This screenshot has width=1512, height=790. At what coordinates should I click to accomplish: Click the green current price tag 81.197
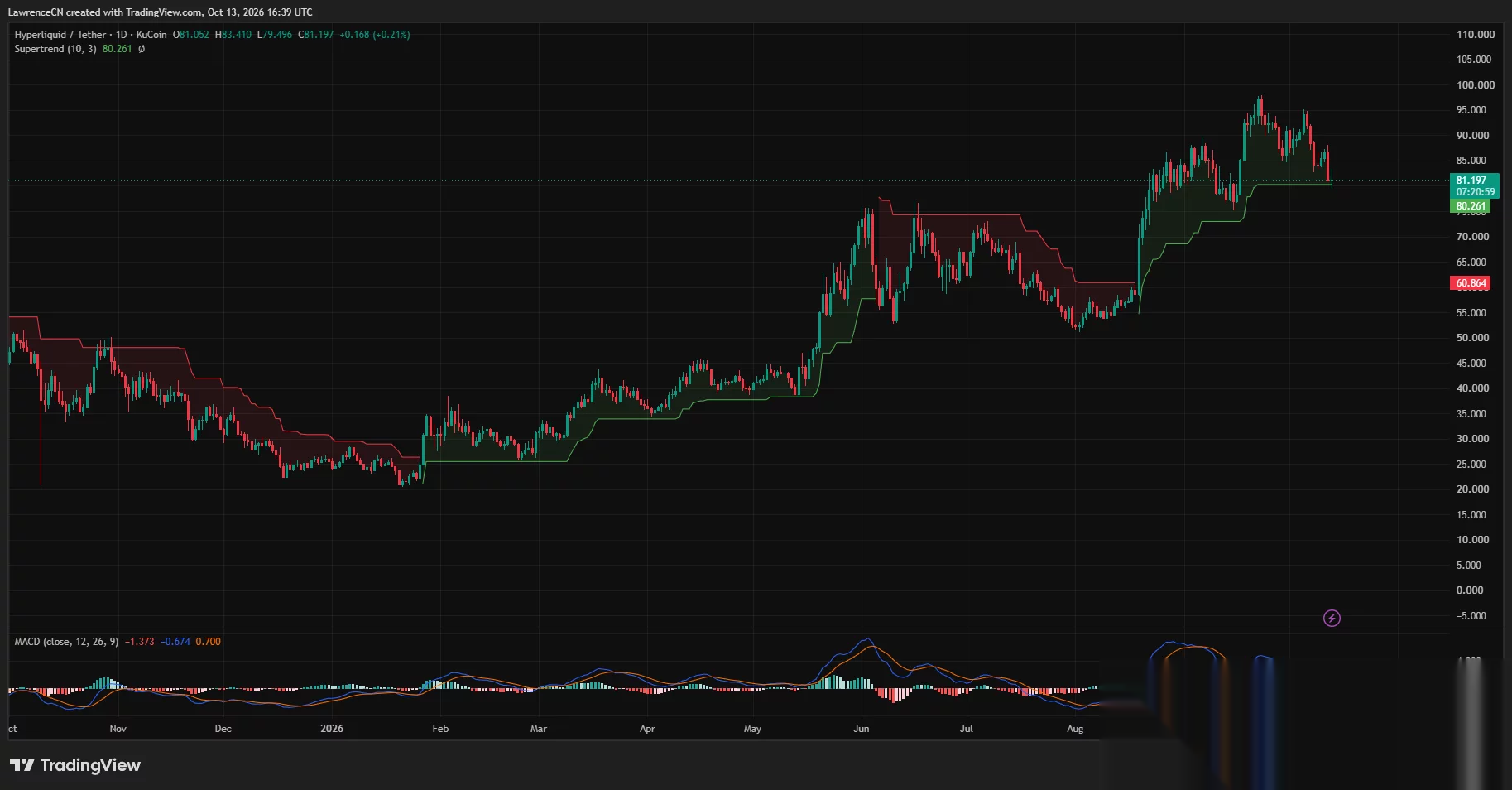pos(1471,181)
